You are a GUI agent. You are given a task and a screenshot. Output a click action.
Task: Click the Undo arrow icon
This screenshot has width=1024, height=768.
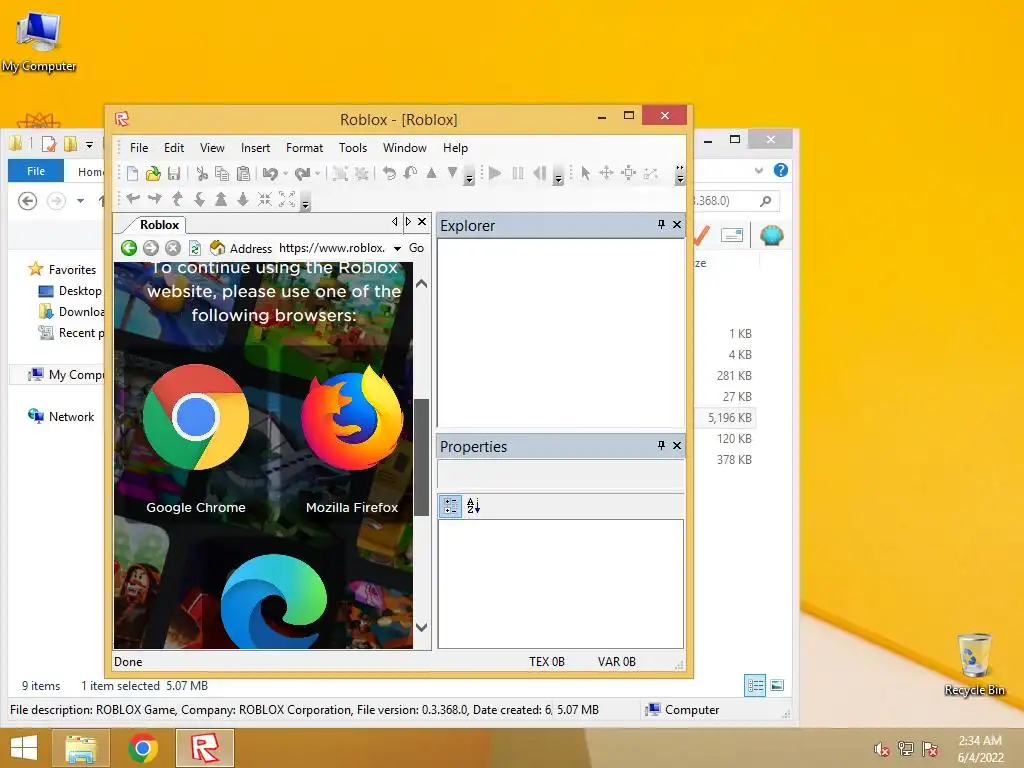(269, 174)
